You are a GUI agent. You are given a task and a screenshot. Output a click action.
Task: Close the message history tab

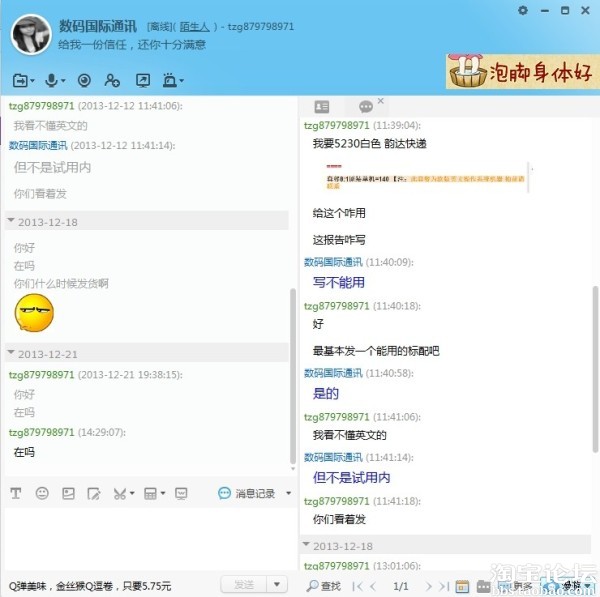(380, 101)
